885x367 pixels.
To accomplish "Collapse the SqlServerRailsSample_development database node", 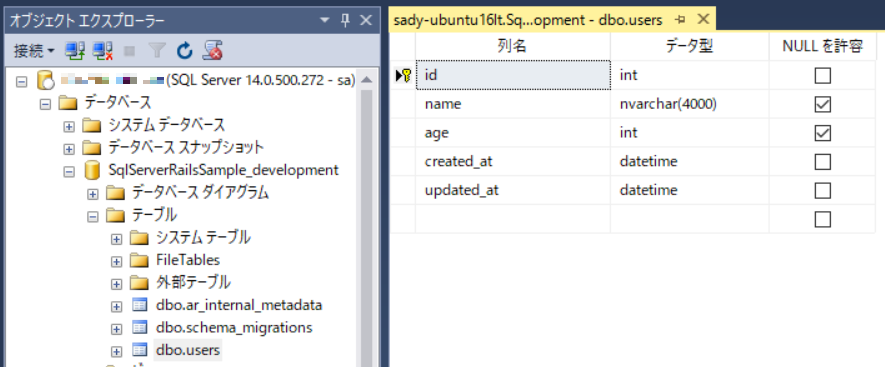I will (69, 172).
